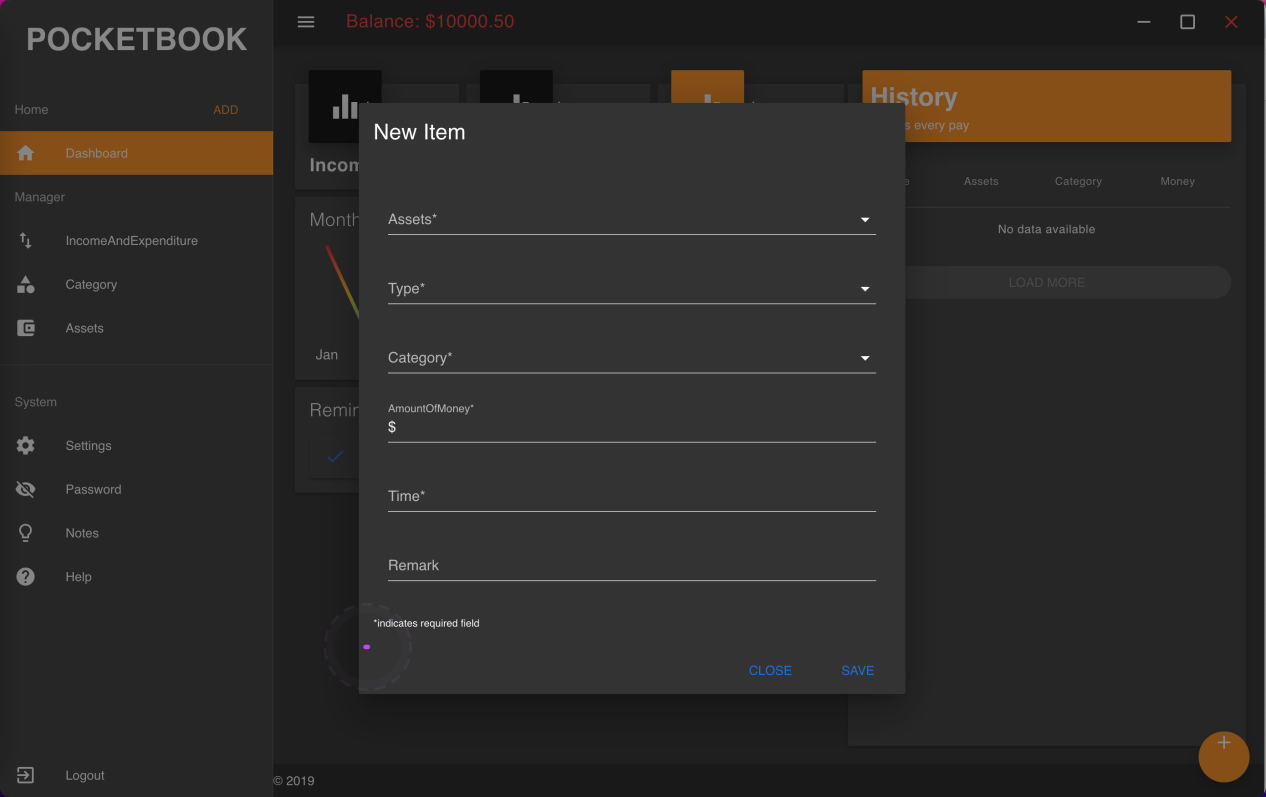Click the Password crossed-eye icon
Screen dimensions: 1266x797
26,489
